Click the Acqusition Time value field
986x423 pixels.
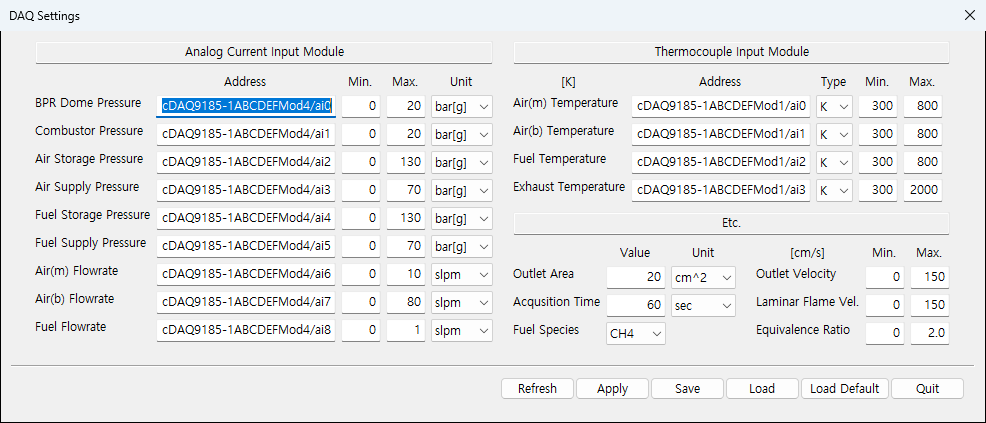point(636,305)
